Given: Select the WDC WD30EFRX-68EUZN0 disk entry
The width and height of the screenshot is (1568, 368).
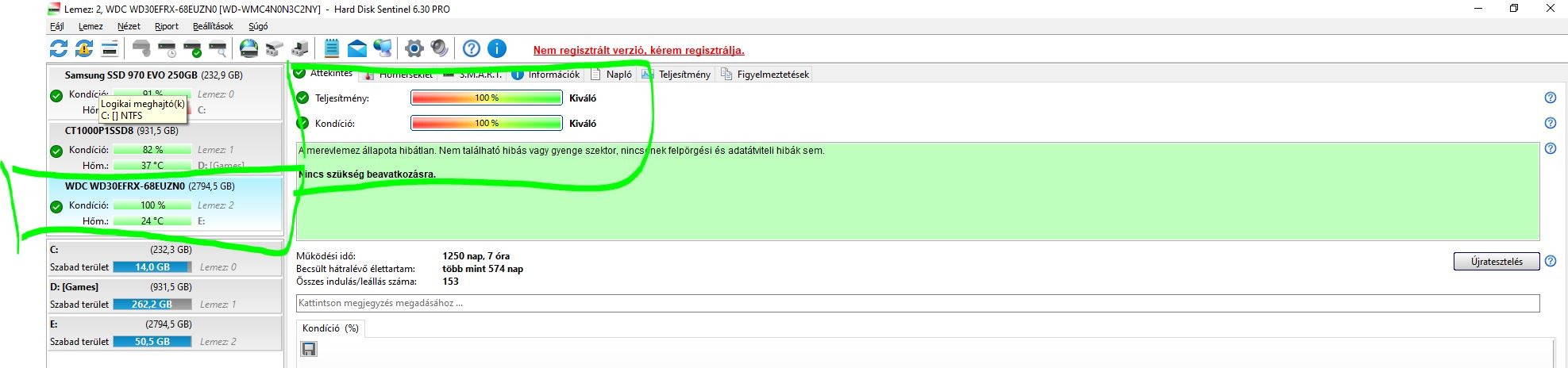Looking at the screenshot, I should click(165, 205).
